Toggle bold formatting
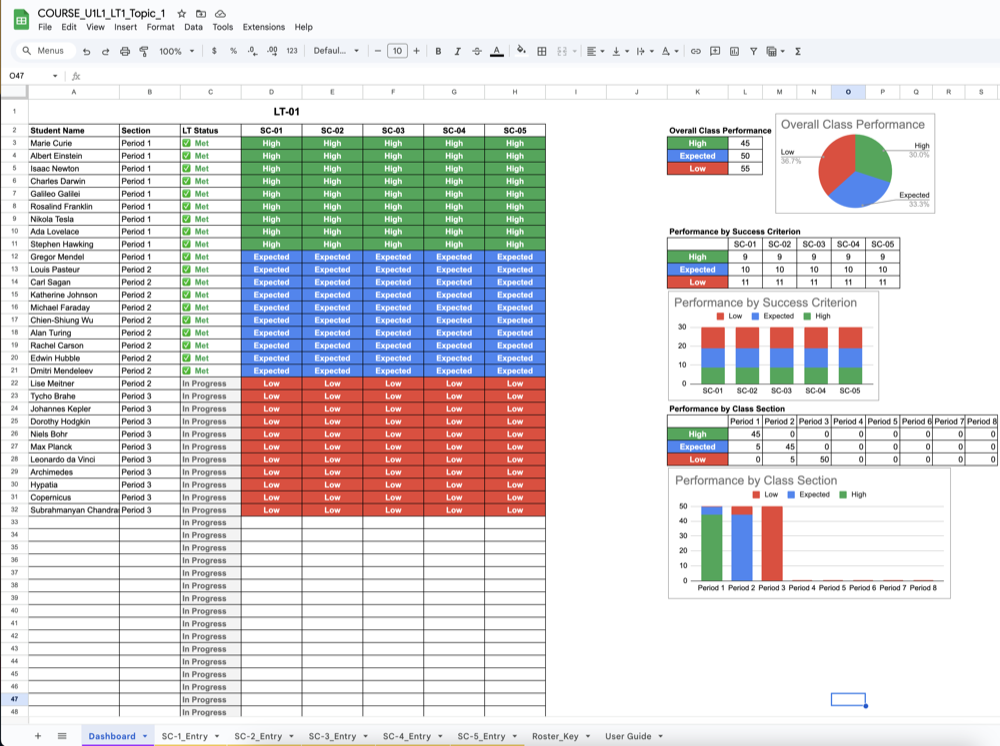 coord(438,51)
